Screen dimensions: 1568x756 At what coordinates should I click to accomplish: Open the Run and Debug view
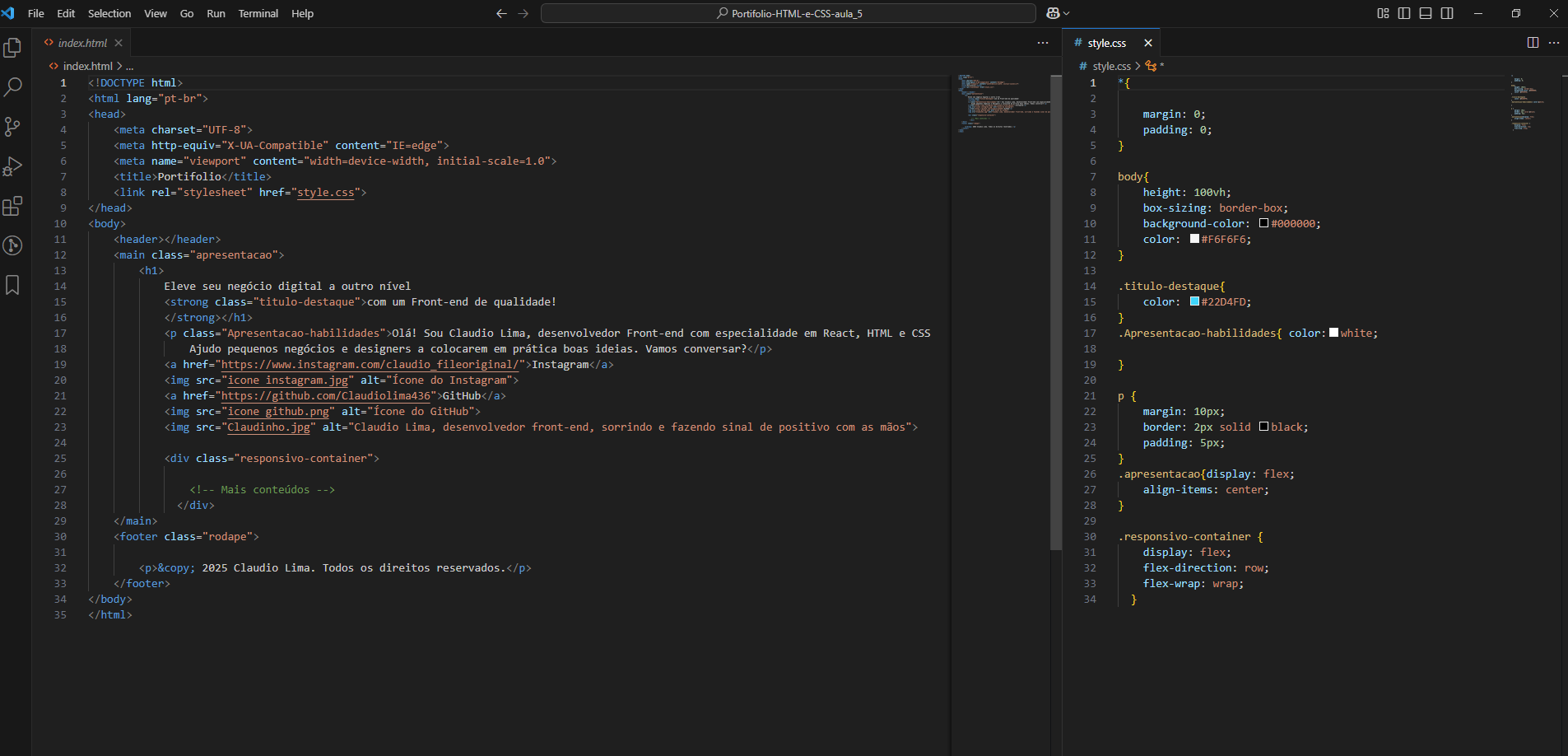(12, 166)
